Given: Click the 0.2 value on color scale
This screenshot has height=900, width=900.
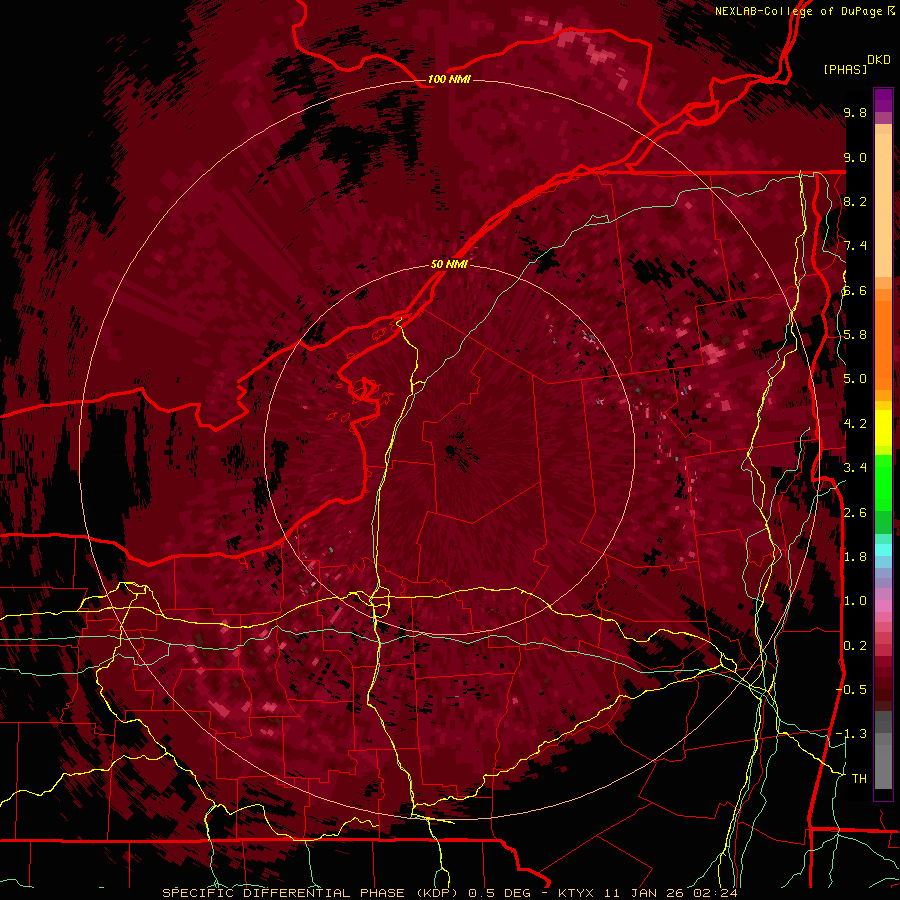Looking at the screenshot, I should pos(855,646).
